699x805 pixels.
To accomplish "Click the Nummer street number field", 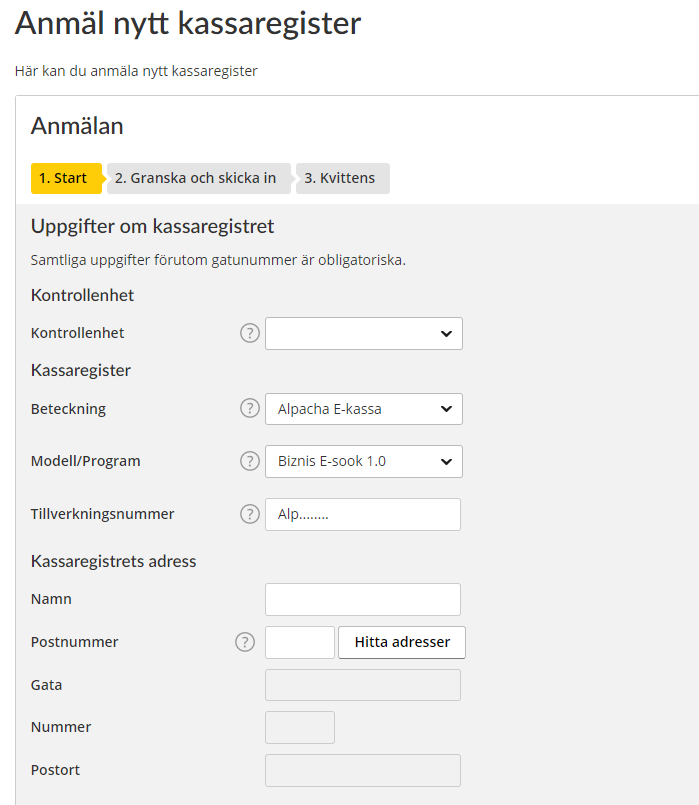I will click(x=300, y=727).
